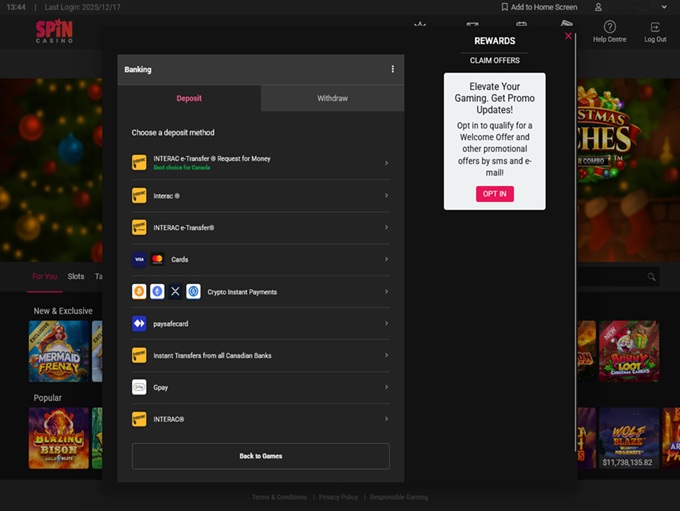This screenshot has height=511, width=680.
Task: Click the Visa card icon
Action: coord(139,259)
